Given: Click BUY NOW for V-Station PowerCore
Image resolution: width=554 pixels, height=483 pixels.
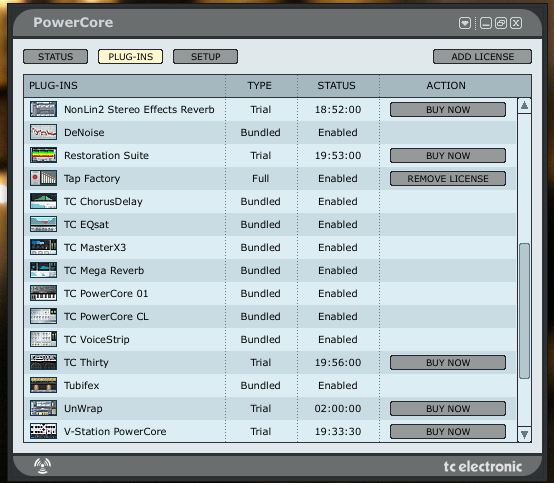Looking at the screenshot, I should click(x=448, y=431).
